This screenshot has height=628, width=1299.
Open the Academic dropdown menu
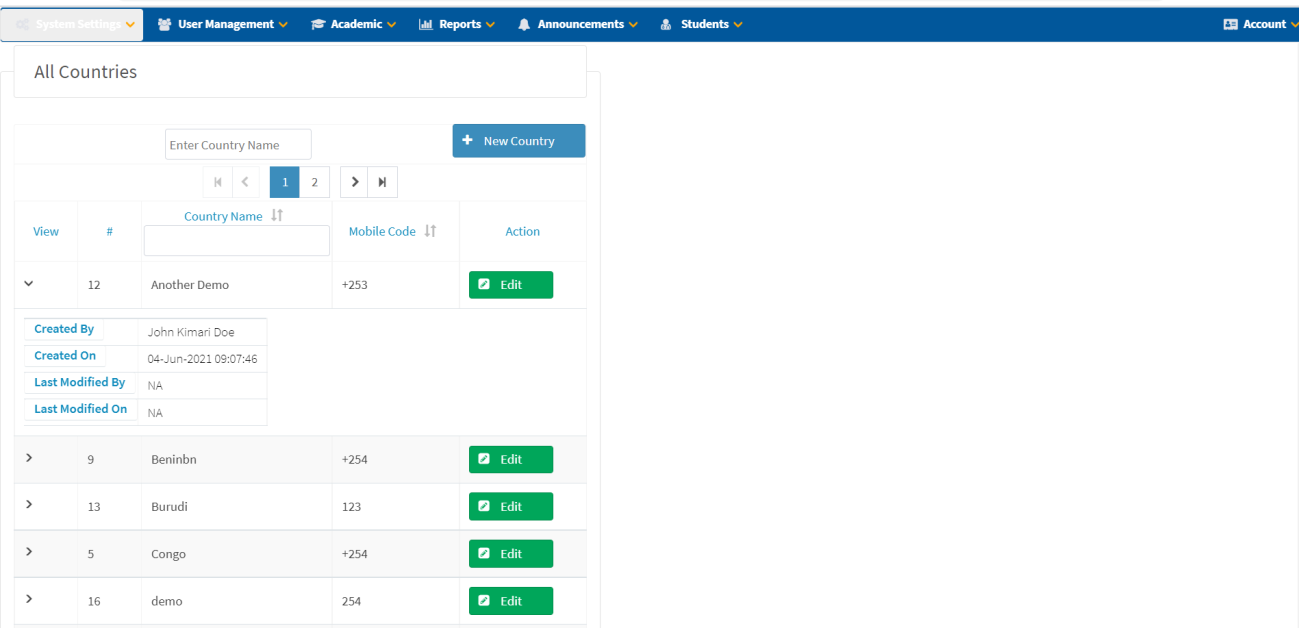coord(354,24)
